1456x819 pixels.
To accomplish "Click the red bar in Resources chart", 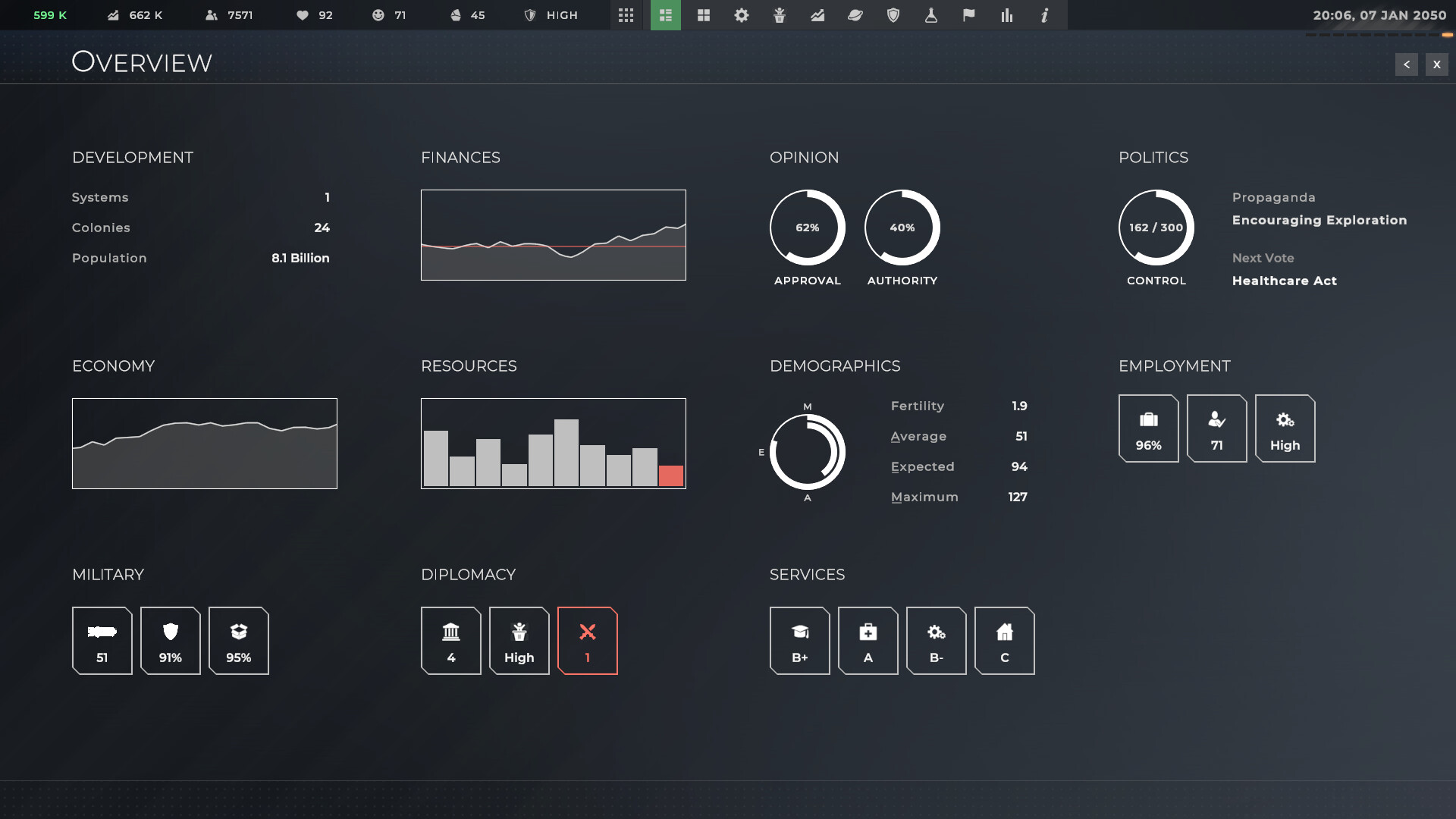I will [x=670, y=475].
